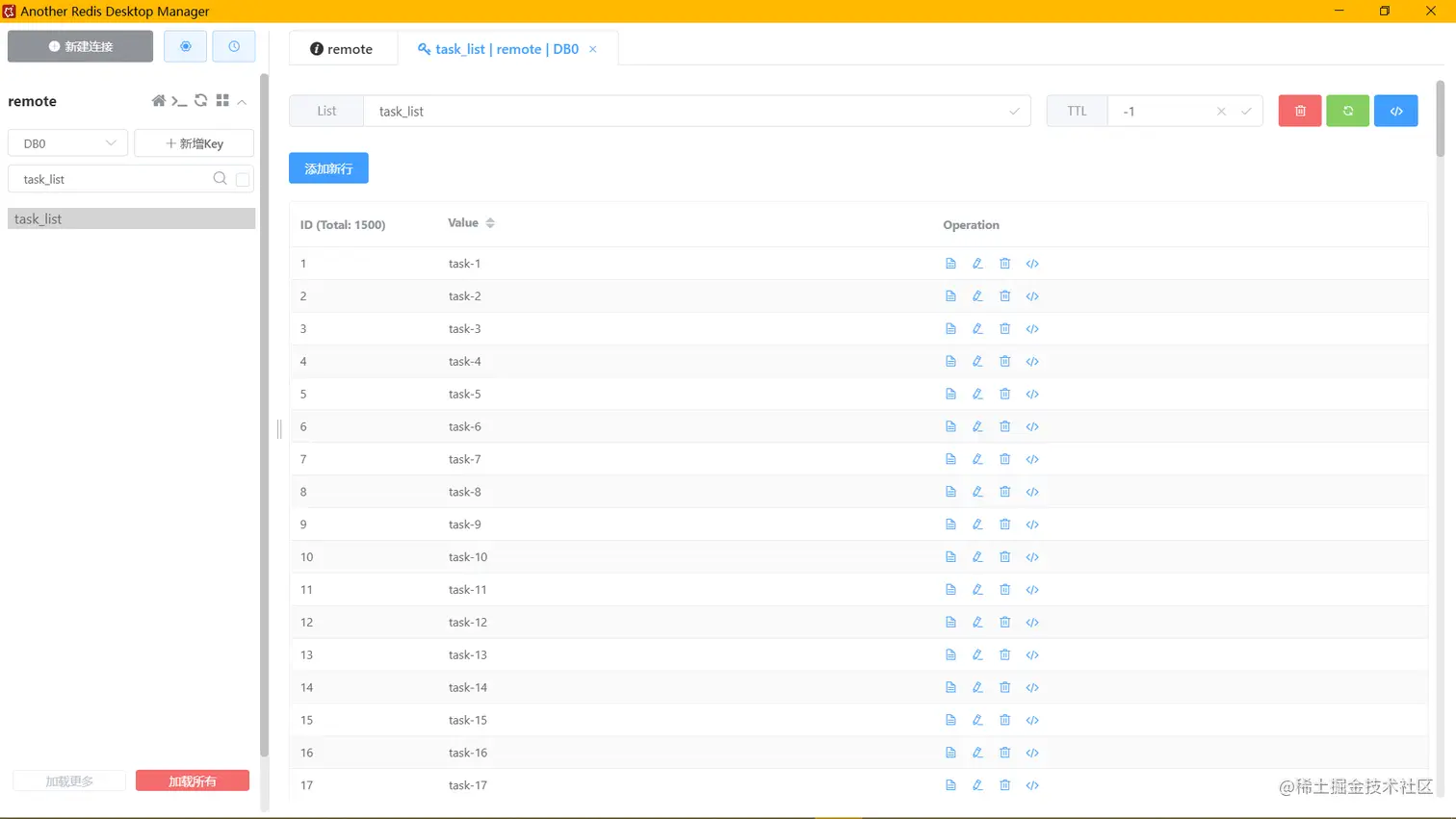Close the task_list | remote | DB0 tab

(x=593, y=49)
